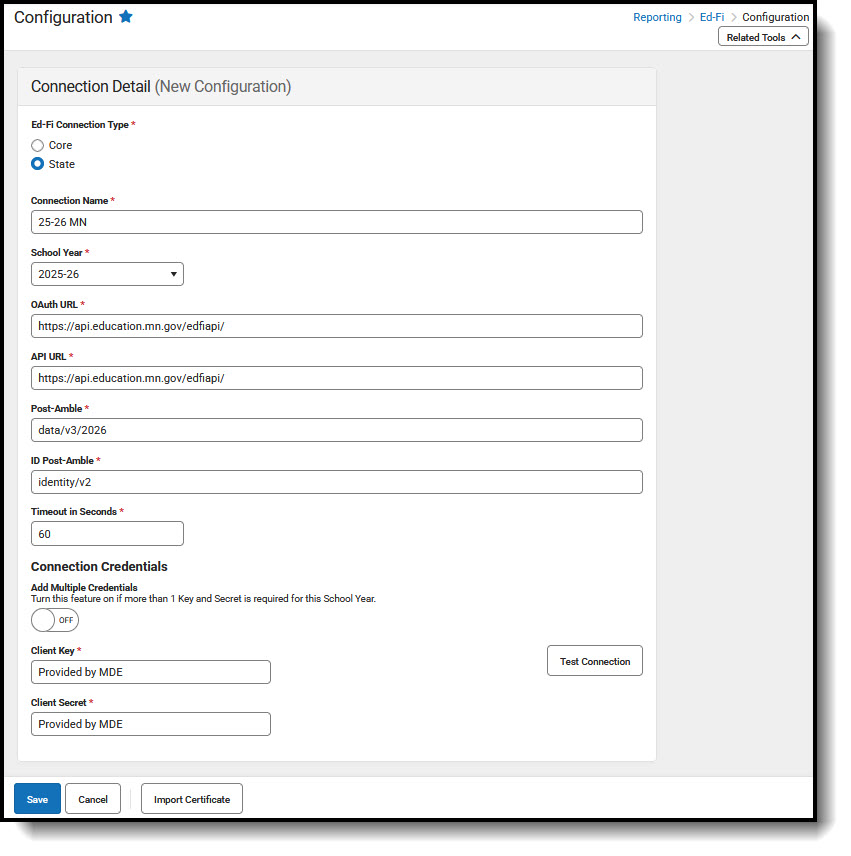Select the Core connection type radio button
Viewport: 851px width, 856px height.
tap(38, 145)
